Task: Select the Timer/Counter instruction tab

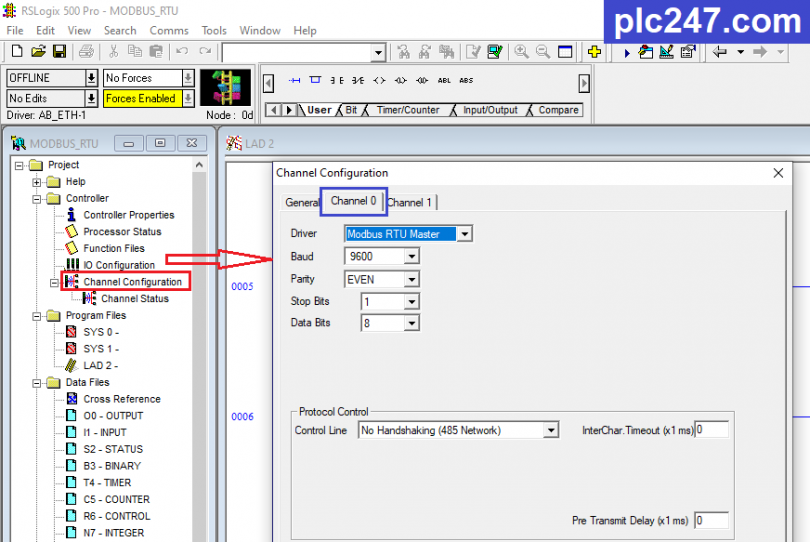Action: click(x=407, y=110)
